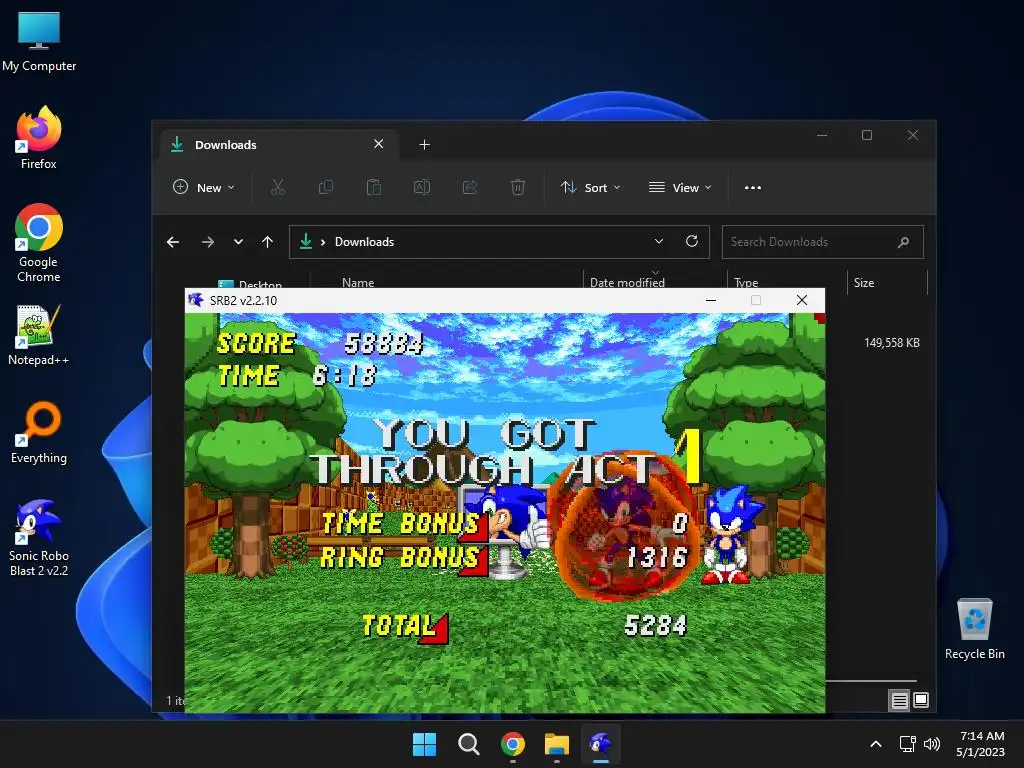Image resolution: width=1024 pixels, height=768 pixels.
Task: Click the chevron before Downloads in address bar
Action: 323,242
